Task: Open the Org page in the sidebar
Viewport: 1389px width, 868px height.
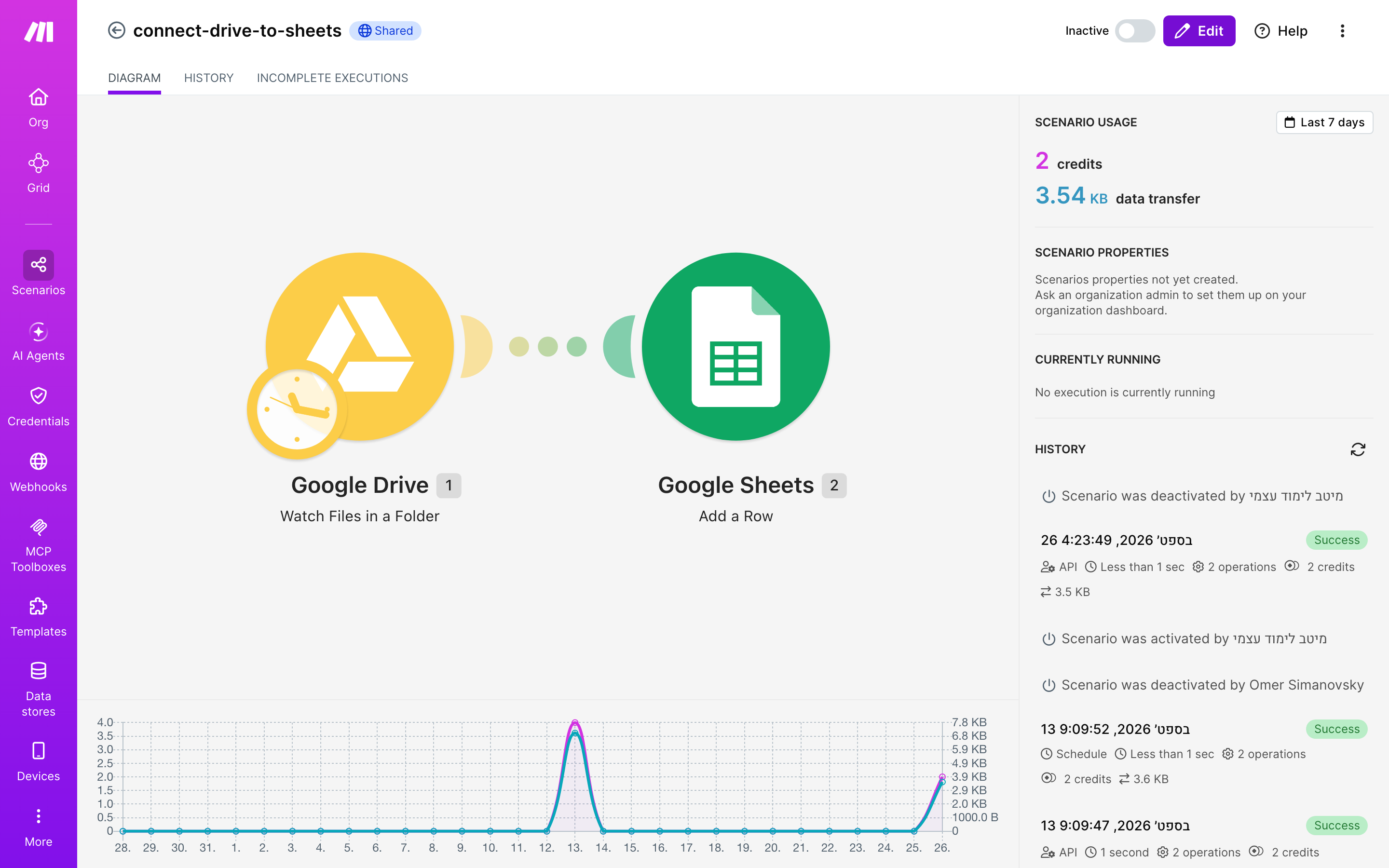Action: click(x=39, y=108)
